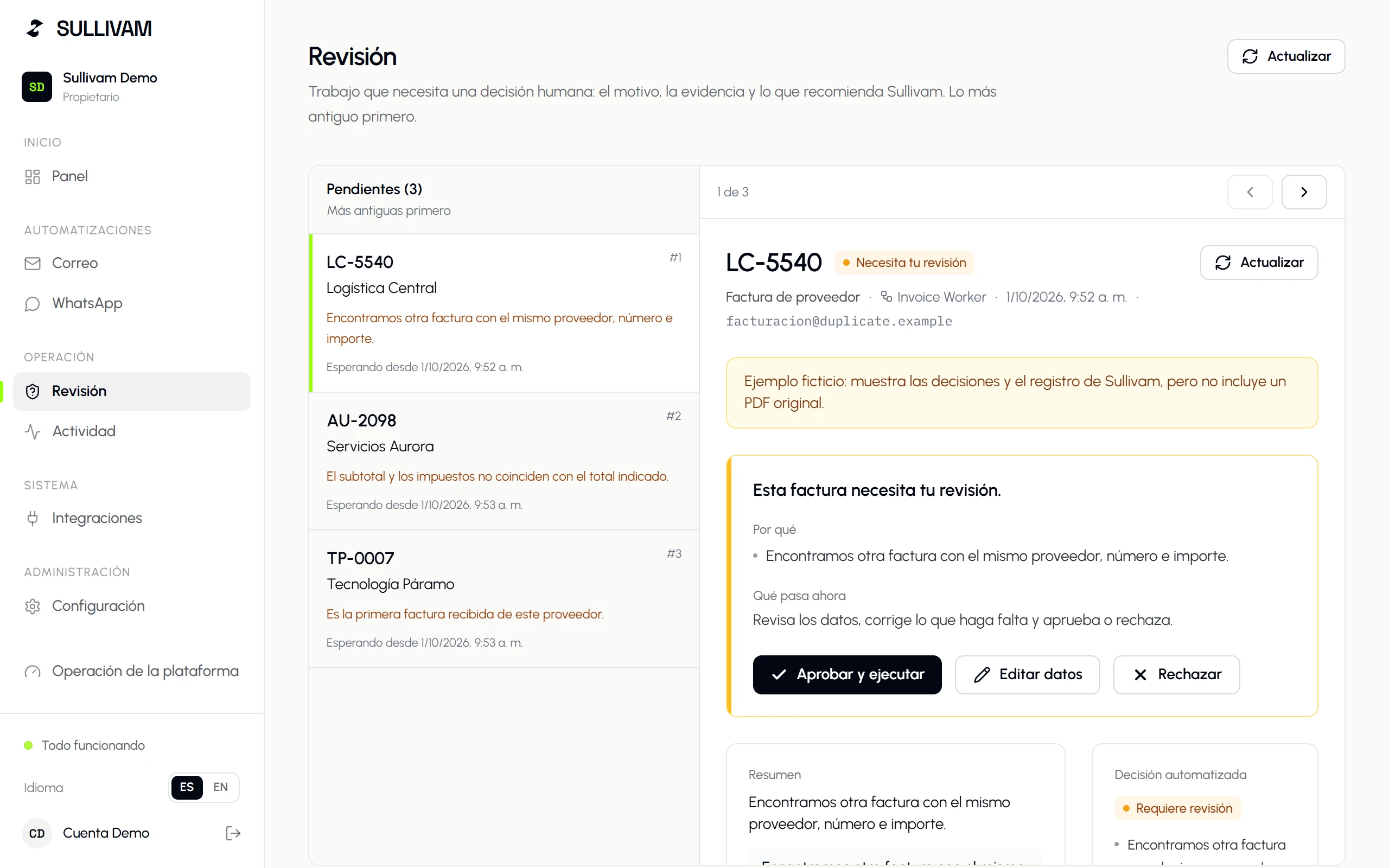
Task: Open Panel from the sidebar
Action: pos(131,176)
